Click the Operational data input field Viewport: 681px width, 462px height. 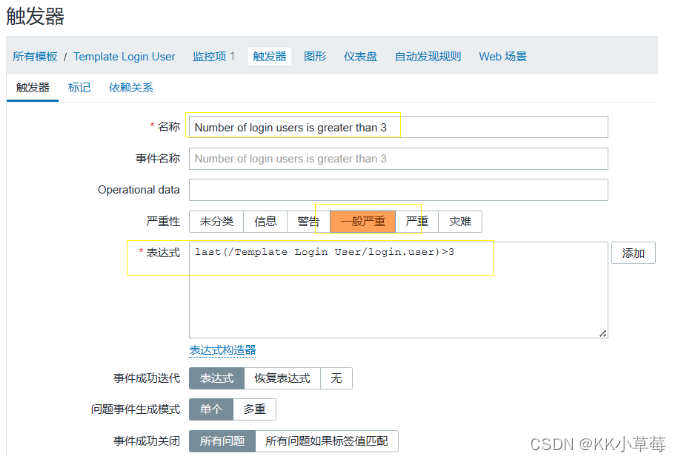click(399, 190)
